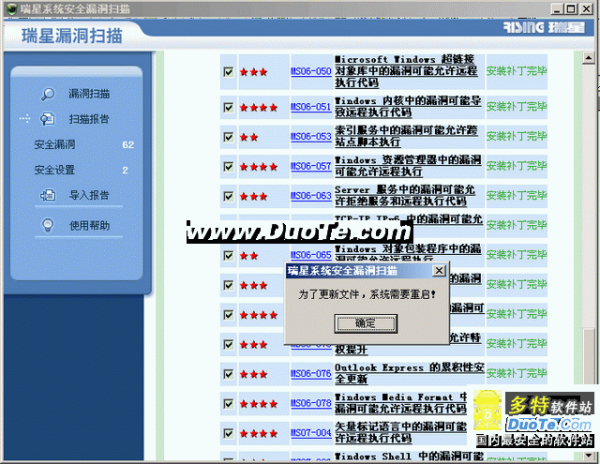Click 安装补丁完毕 status for MS06-076
Image resolution: width=600 pixels, height=464 pixels.
(516, 373)
